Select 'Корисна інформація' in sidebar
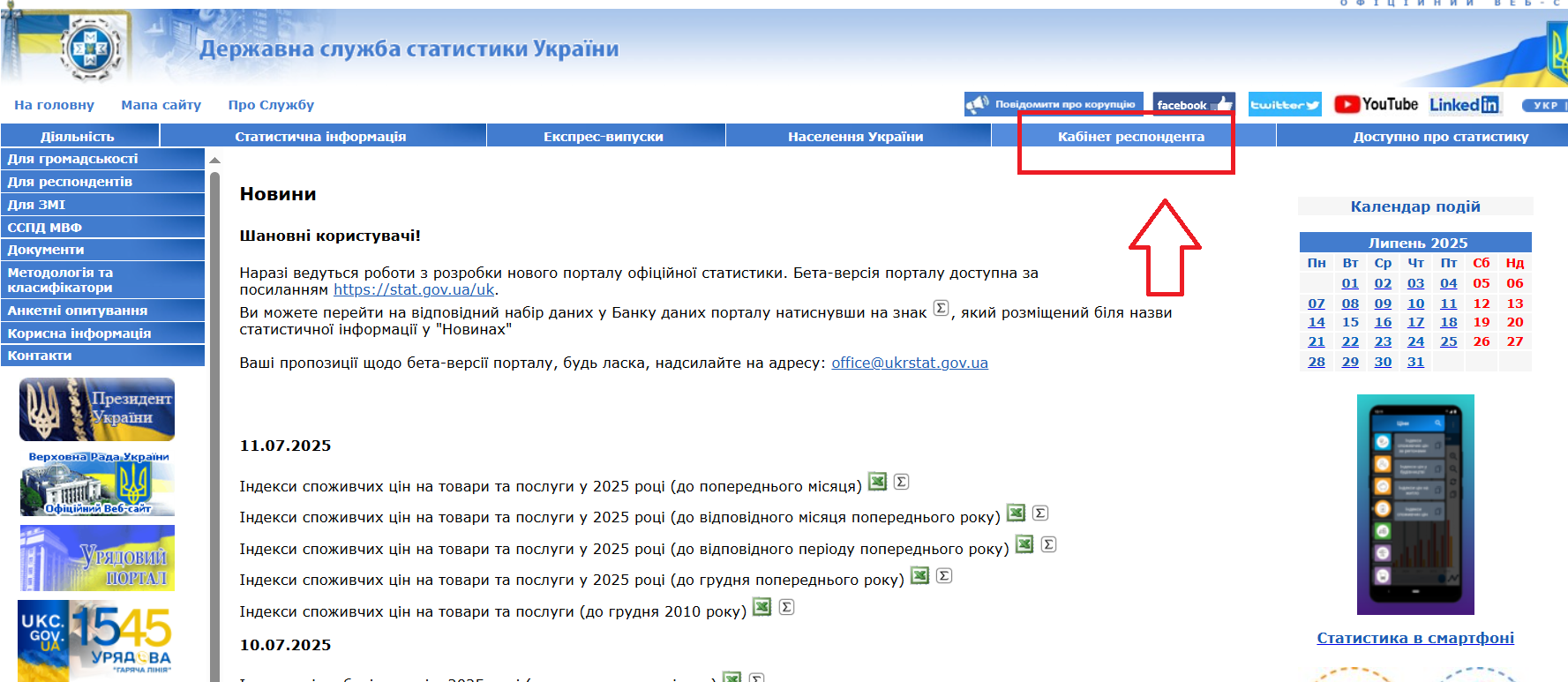The image size is (1568, 682). (102, 333)
